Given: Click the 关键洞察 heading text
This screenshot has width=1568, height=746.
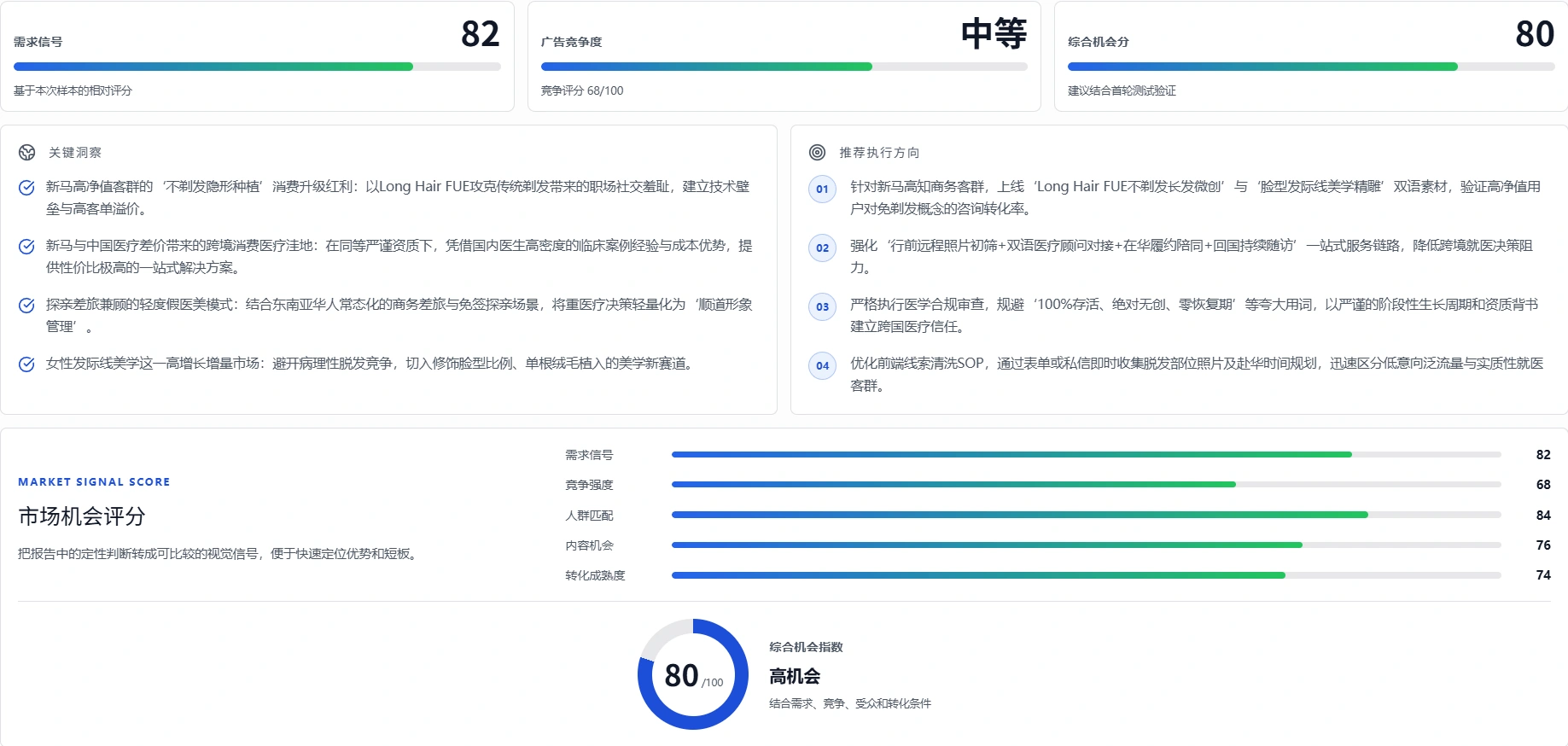Looking at the screenshot, I should 75,153.
